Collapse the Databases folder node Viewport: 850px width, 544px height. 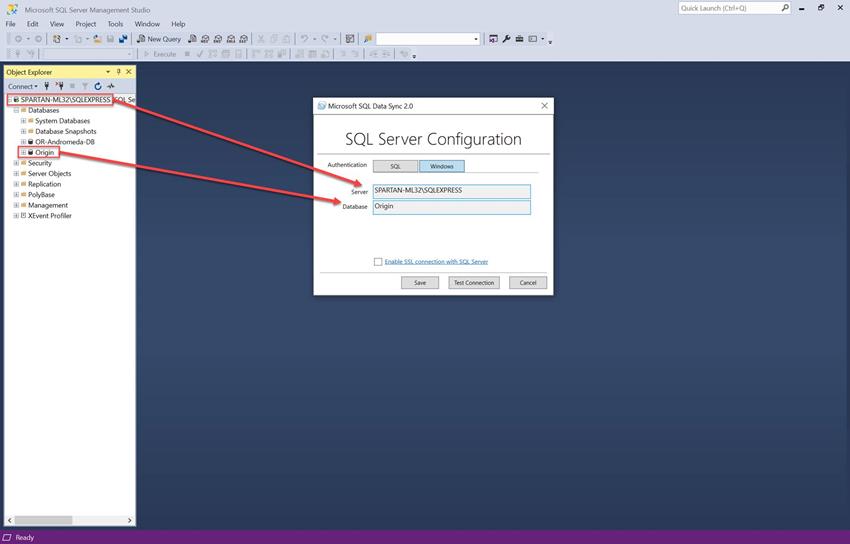click(x=16, y=110)
